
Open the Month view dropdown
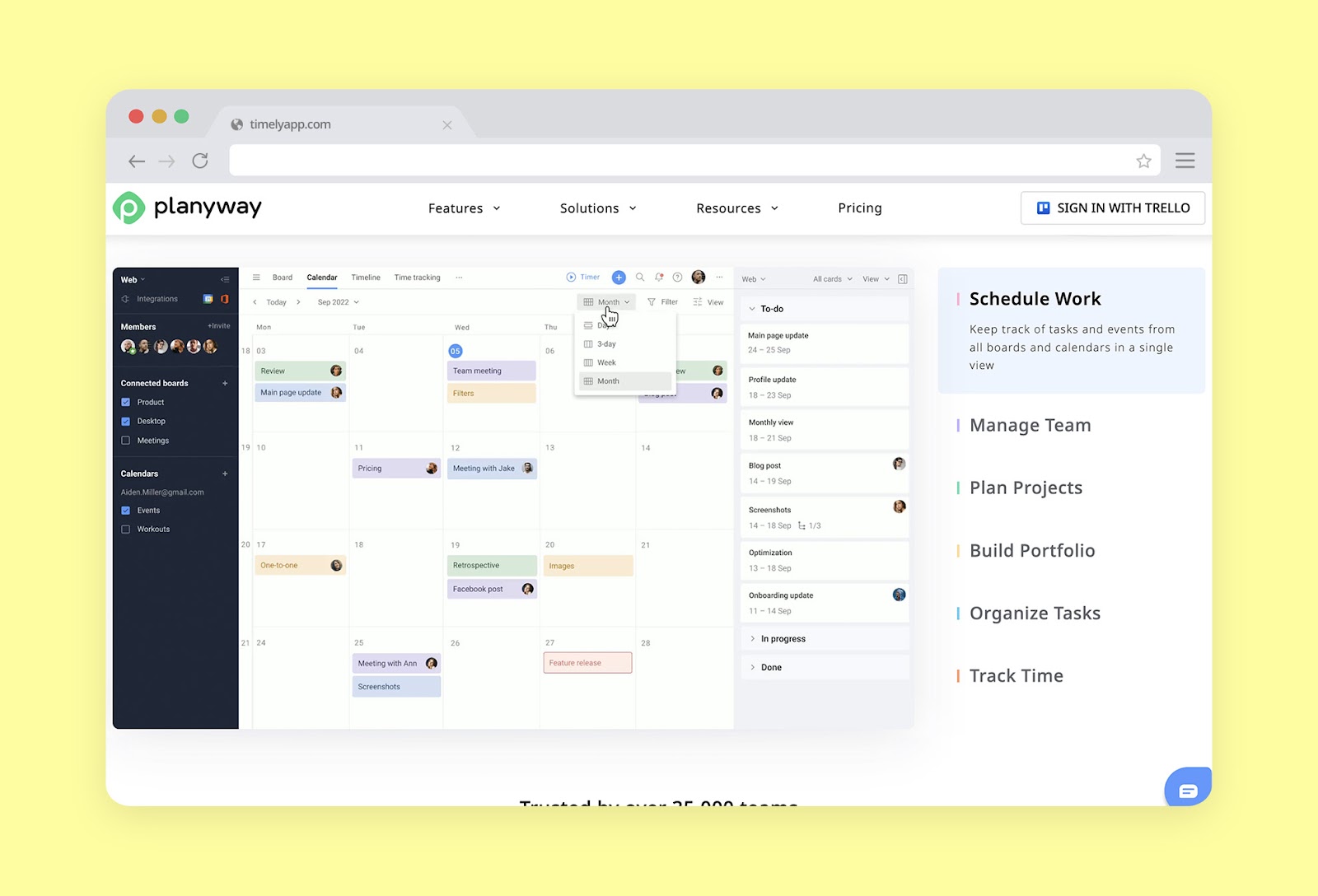pos(606,301)
